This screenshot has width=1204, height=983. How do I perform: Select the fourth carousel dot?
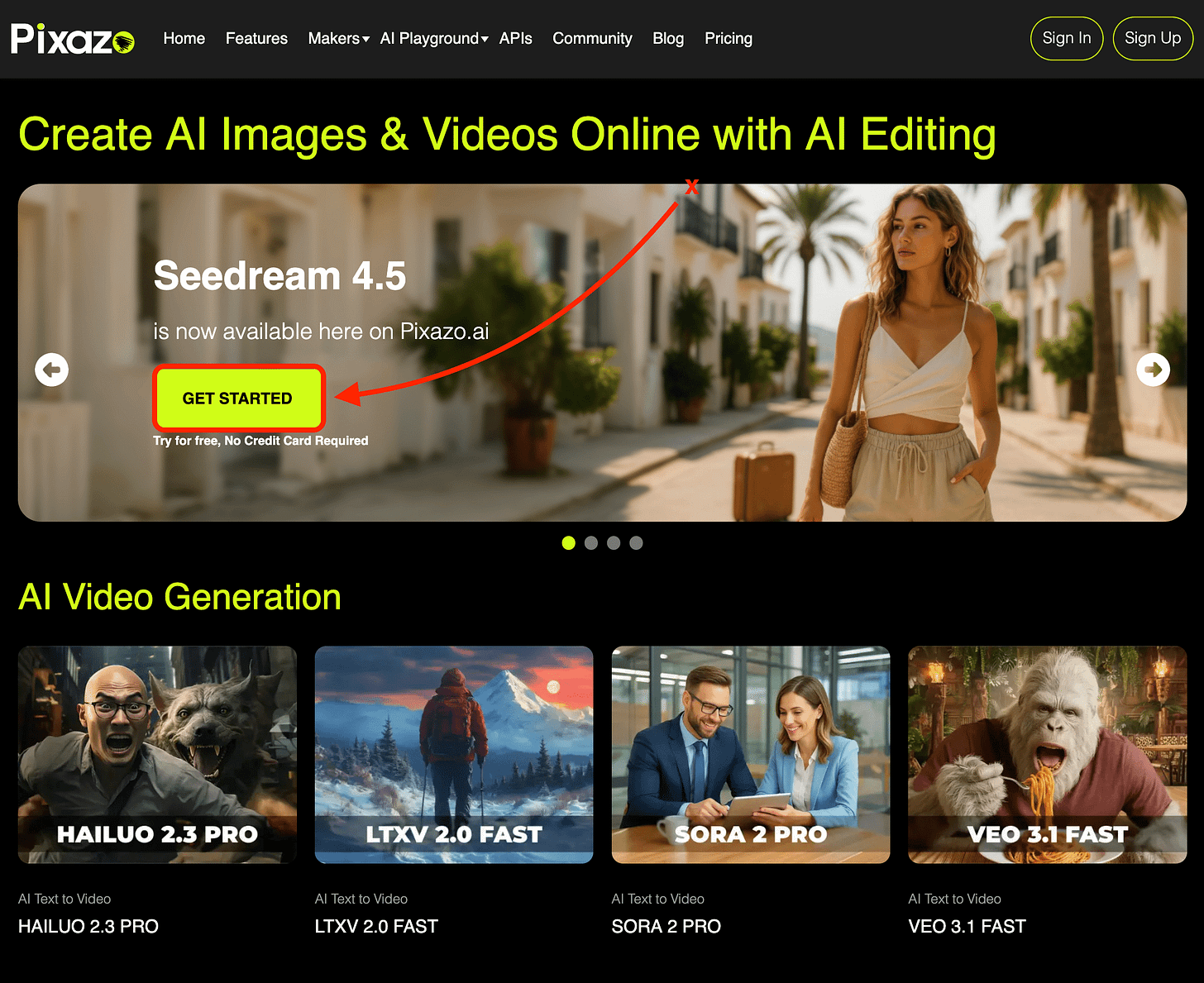point(636,543)
